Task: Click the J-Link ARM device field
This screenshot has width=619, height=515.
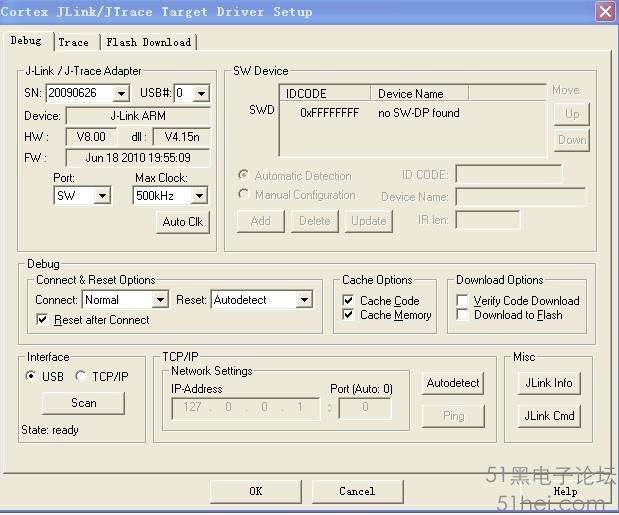Action: pos(138,116)
